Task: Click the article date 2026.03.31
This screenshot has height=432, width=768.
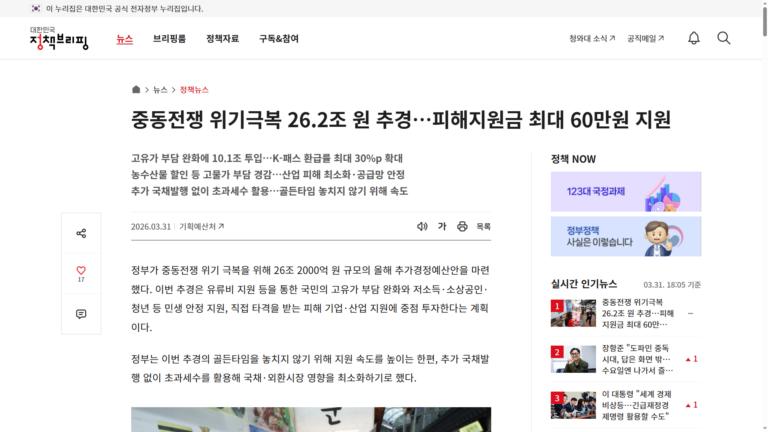Action: point(151,227)
